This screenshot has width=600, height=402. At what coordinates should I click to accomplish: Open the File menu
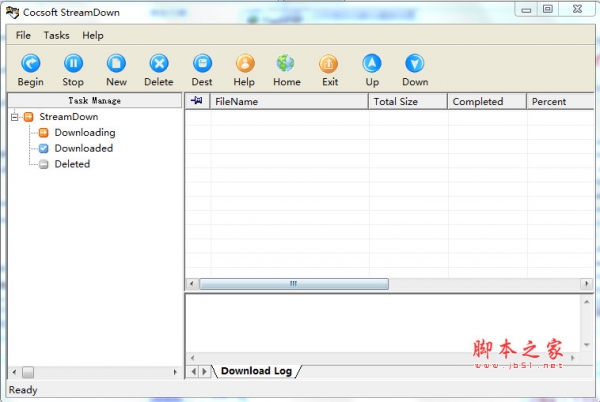click(x=23, y=35)
